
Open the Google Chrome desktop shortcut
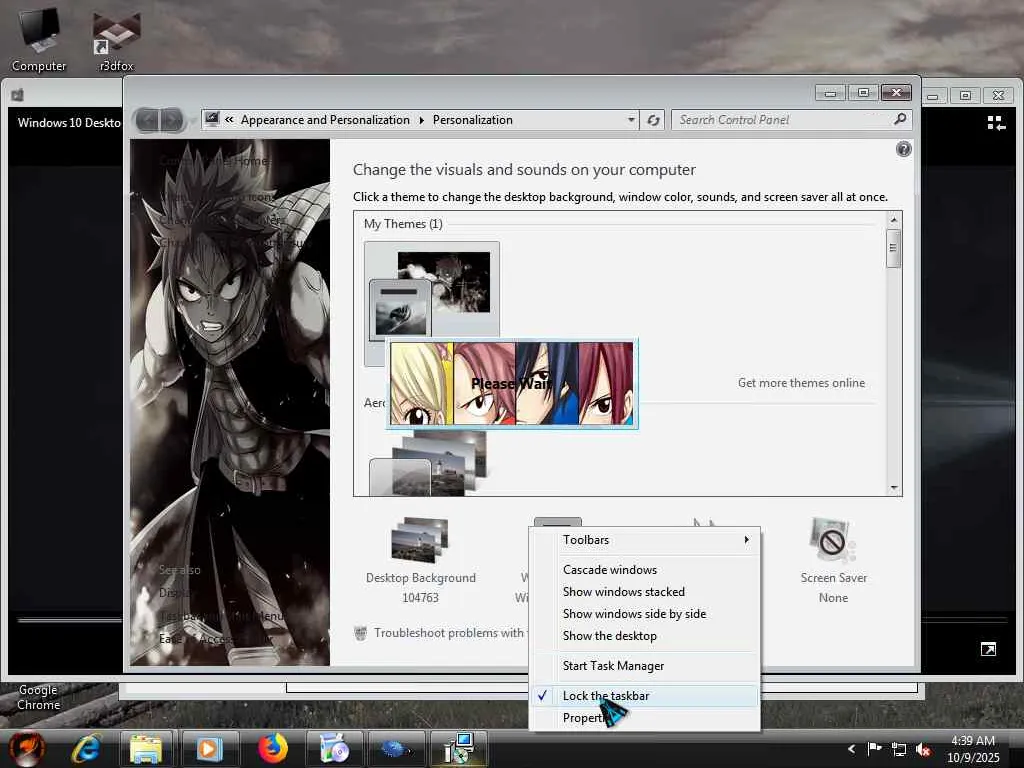click(x=39, y=697)
